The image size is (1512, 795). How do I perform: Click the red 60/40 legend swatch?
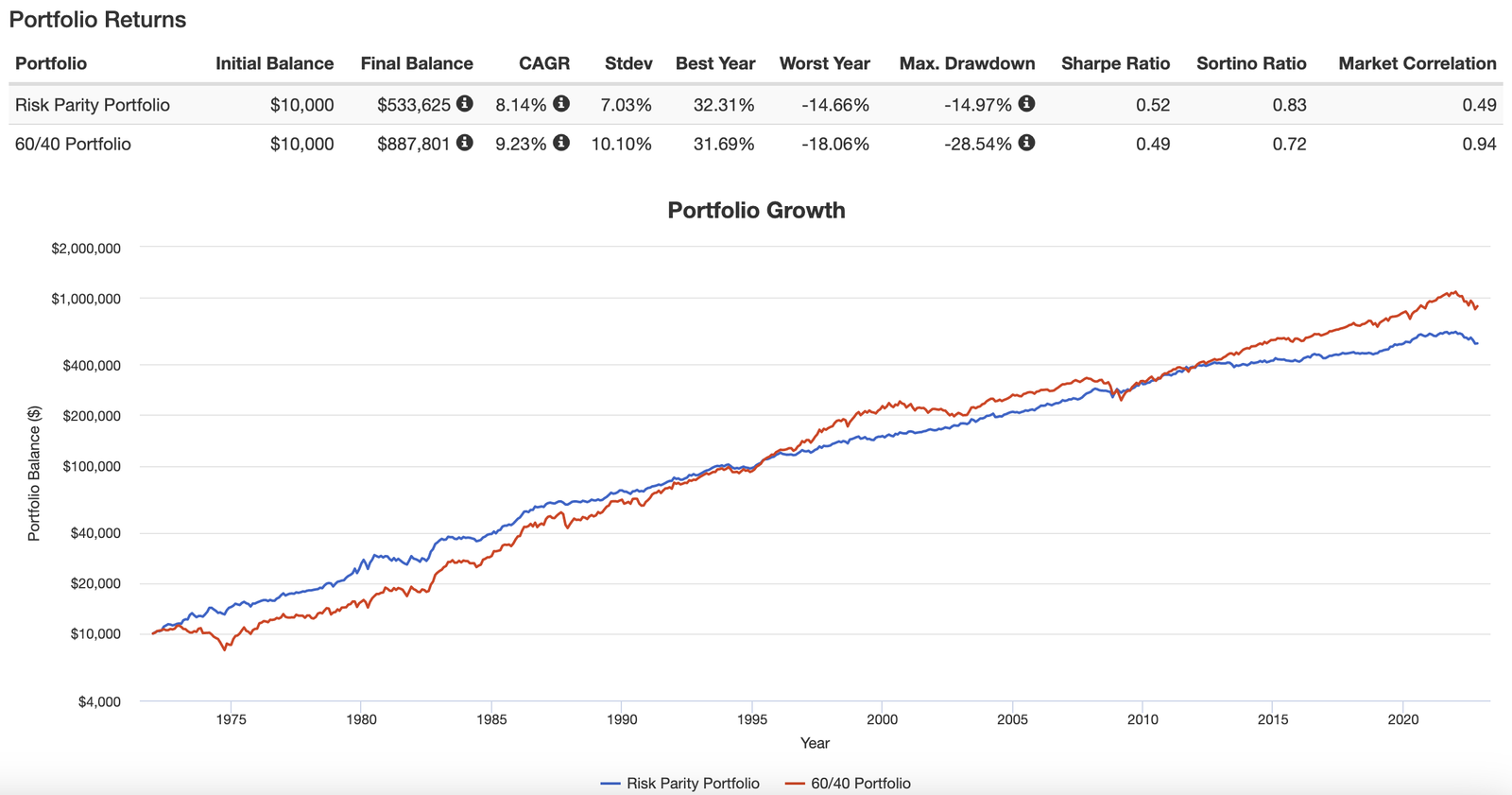coord(795,784)
